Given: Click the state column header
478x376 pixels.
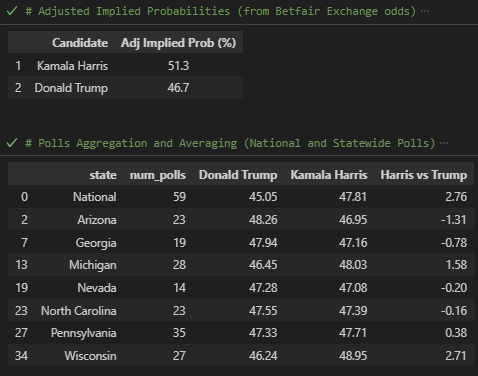Looking at the screenshot, I should pos(103,175).
